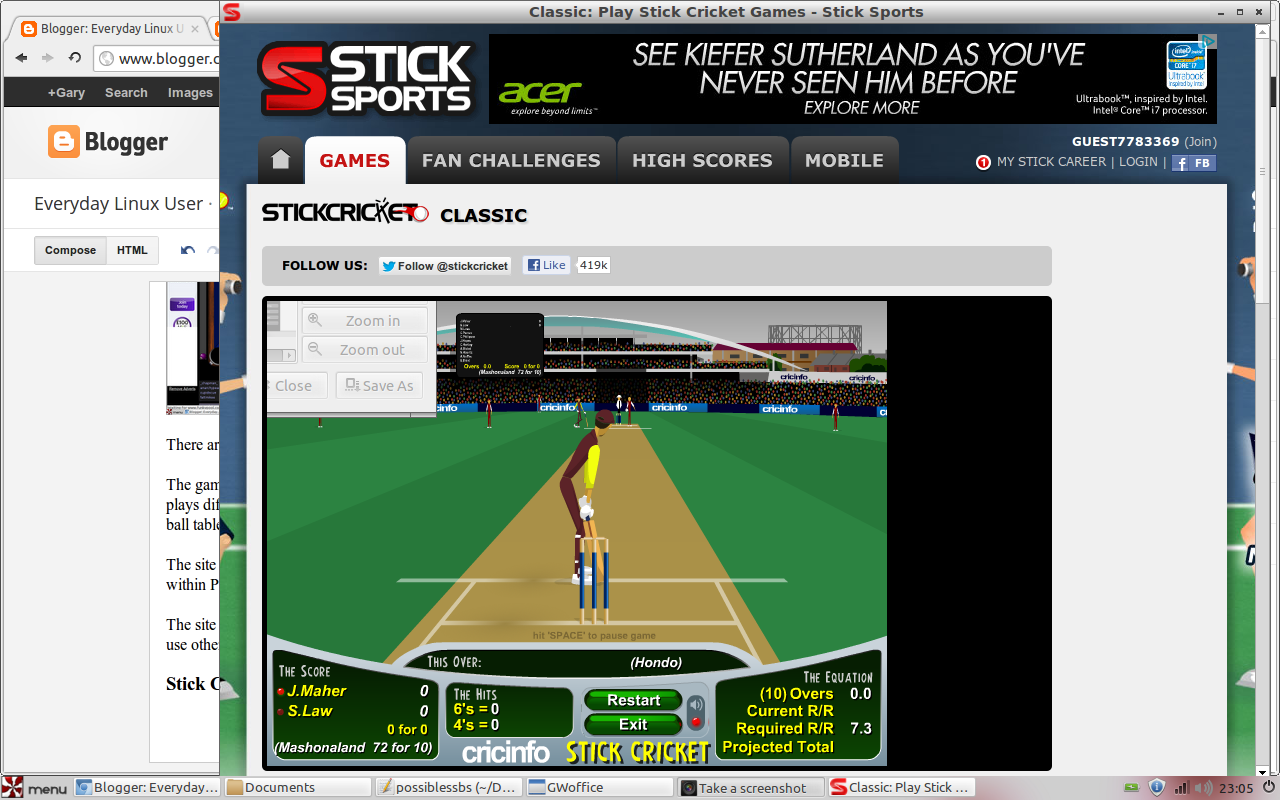Click the Facebook Like button
Image resolution: width=1280 pixels, height=800 pixels.
click(546, 265)
